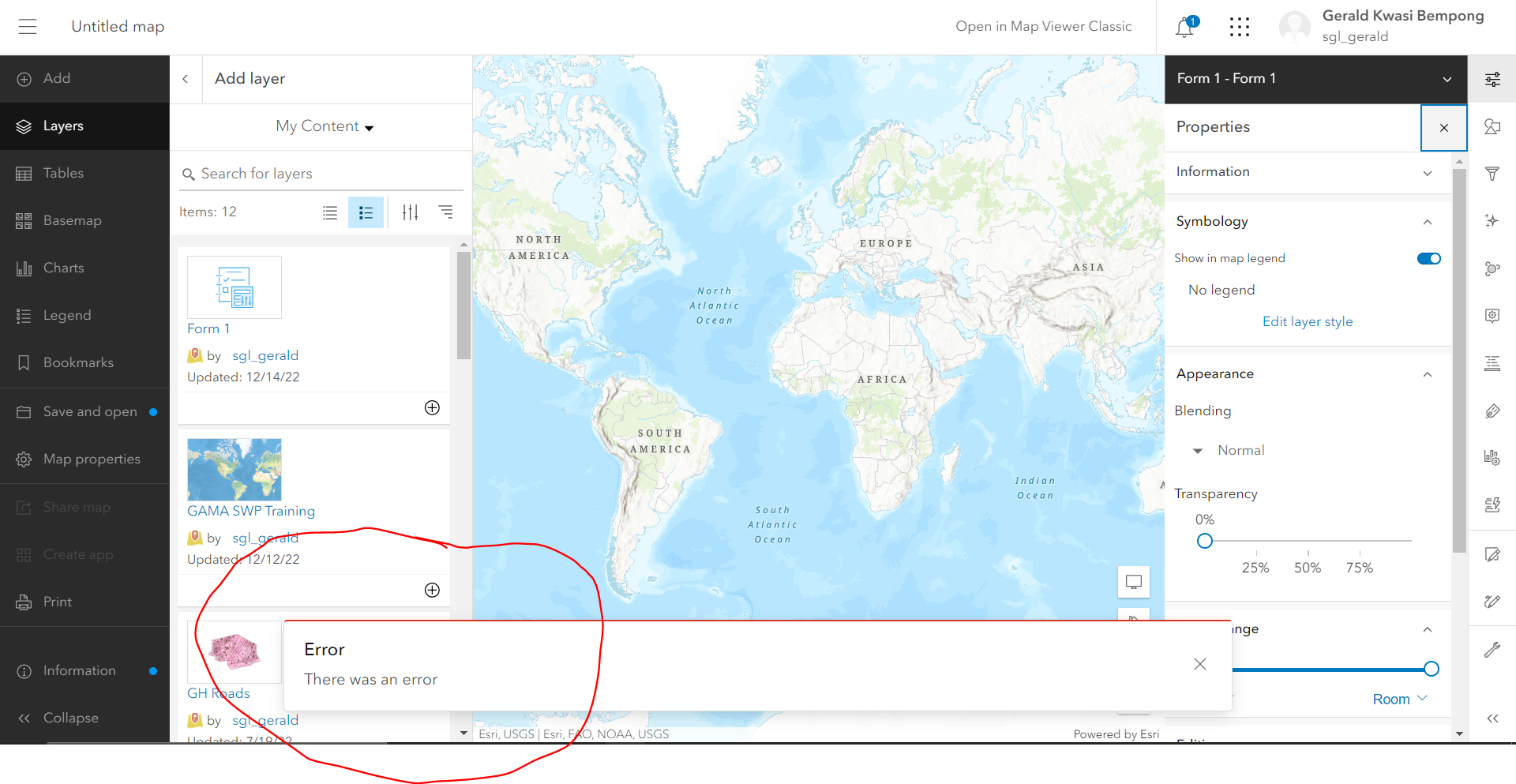Select Tables in the sidebar
This screenshot has width=1516, height=784.
click(84, 174)
